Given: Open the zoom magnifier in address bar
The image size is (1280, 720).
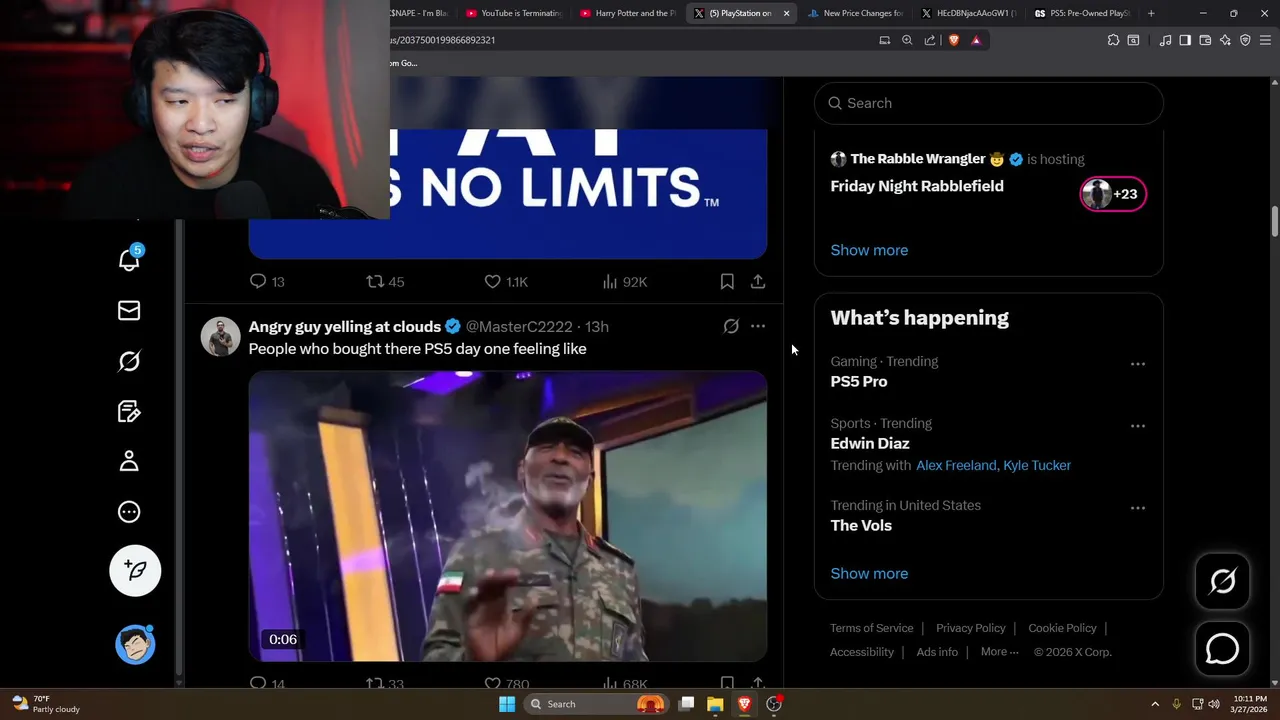Looking at the screenshot, I should tap(907, 40).
